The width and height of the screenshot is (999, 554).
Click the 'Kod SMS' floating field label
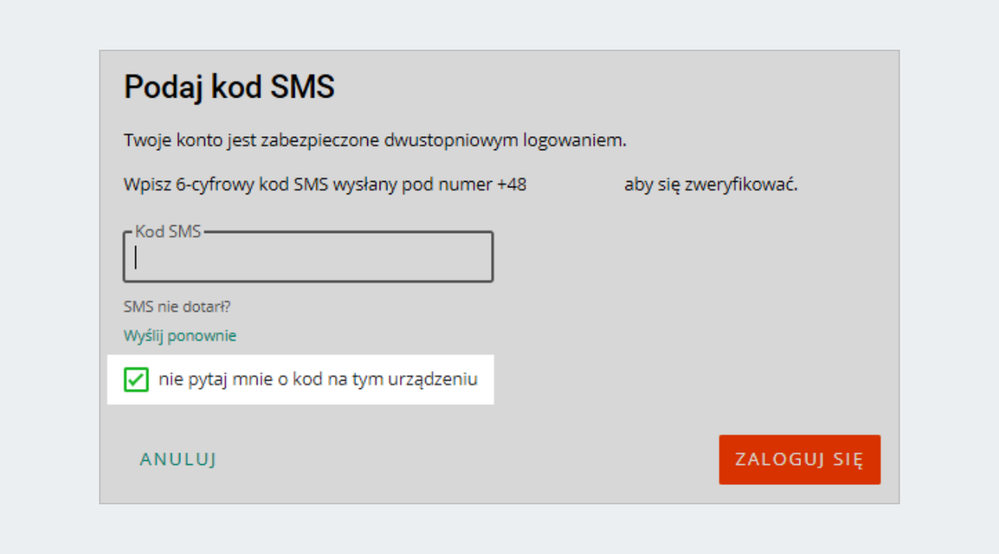click(168, 231)
